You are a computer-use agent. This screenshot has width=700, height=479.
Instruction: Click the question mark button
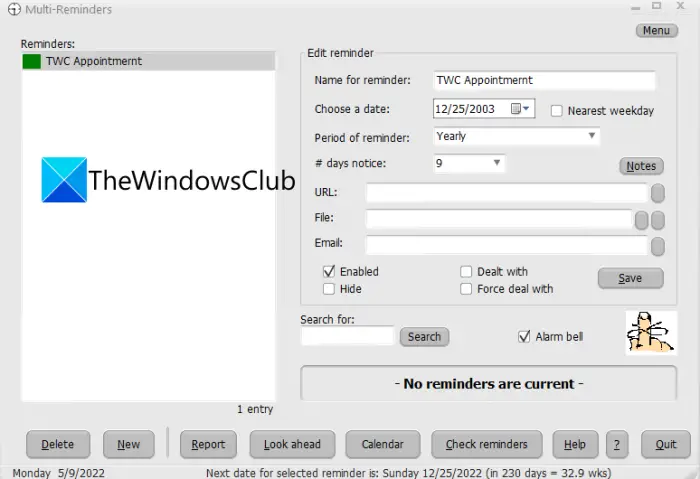point(617,444)
